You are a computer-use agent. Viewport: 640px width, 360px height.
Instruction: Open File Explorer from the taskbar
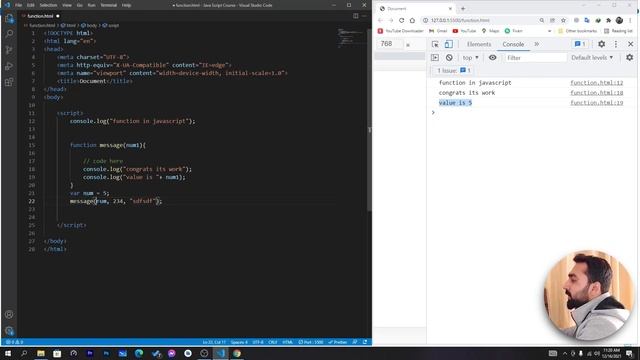click(x=41, y=353)
